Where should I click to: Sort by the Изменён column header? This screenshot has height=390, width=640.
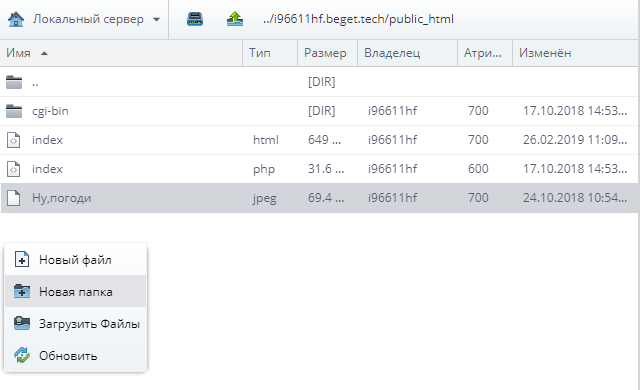coord(575,53)
